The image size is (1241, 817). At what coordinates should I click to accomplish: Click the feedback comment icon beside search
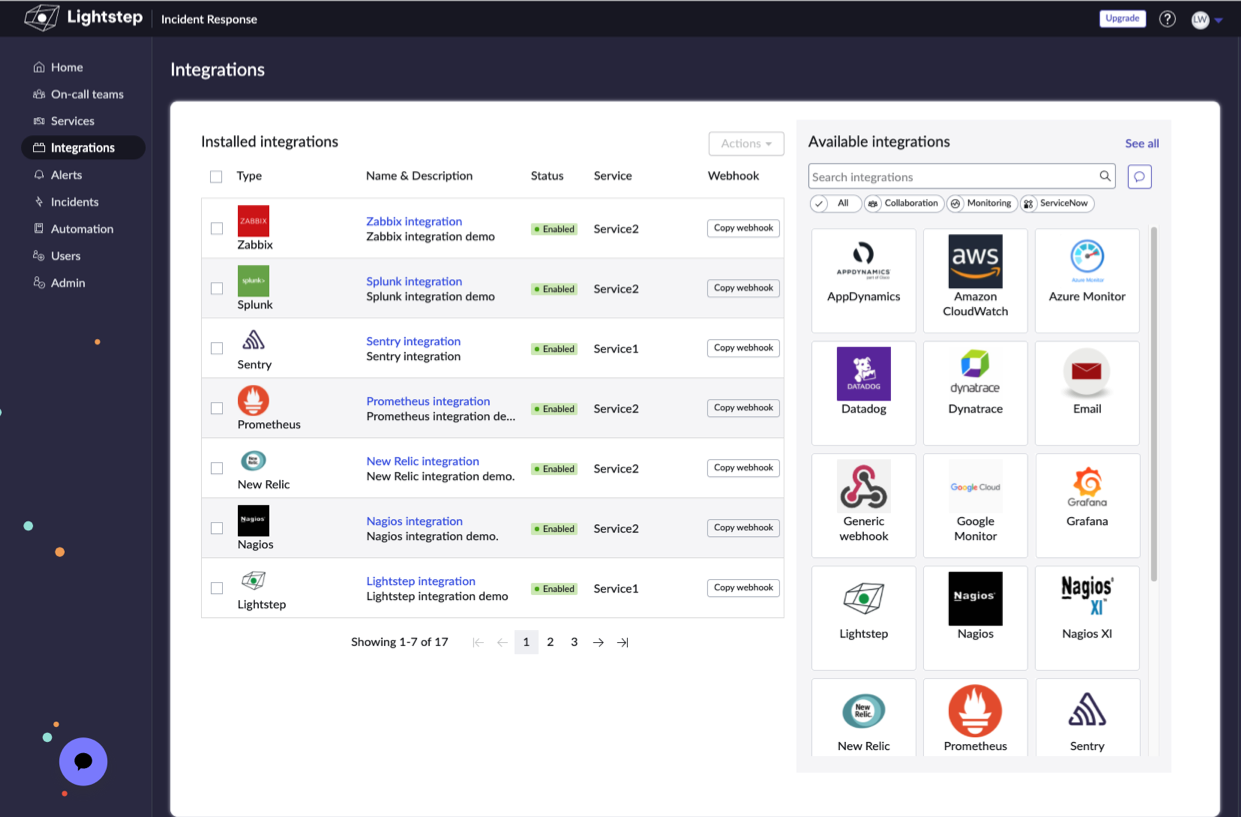[1139, 177]
